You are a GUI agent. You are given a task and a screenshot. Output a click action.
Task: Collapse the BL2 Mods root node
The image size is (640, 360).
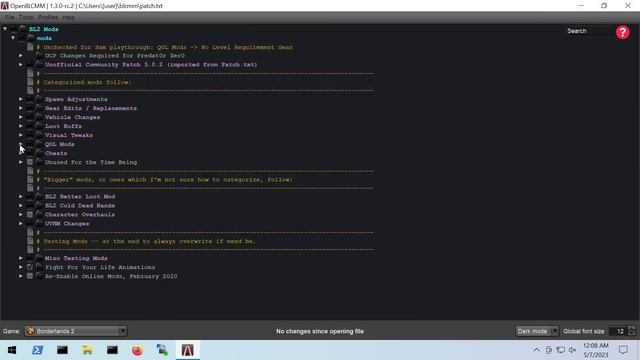point(5,29)
